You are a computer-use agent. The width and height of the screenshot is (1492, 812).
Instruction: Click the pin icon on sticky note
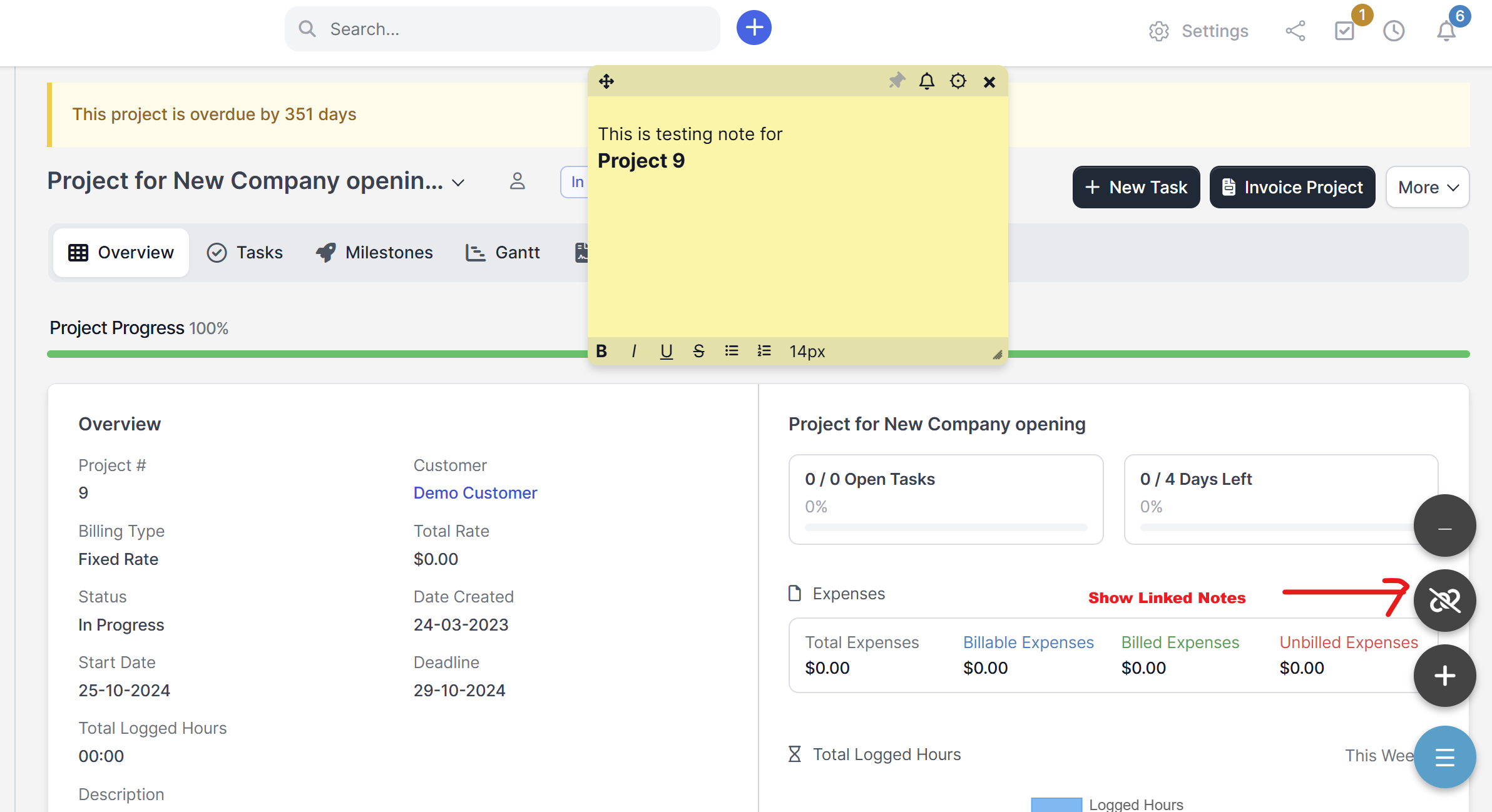pos(896,81)
